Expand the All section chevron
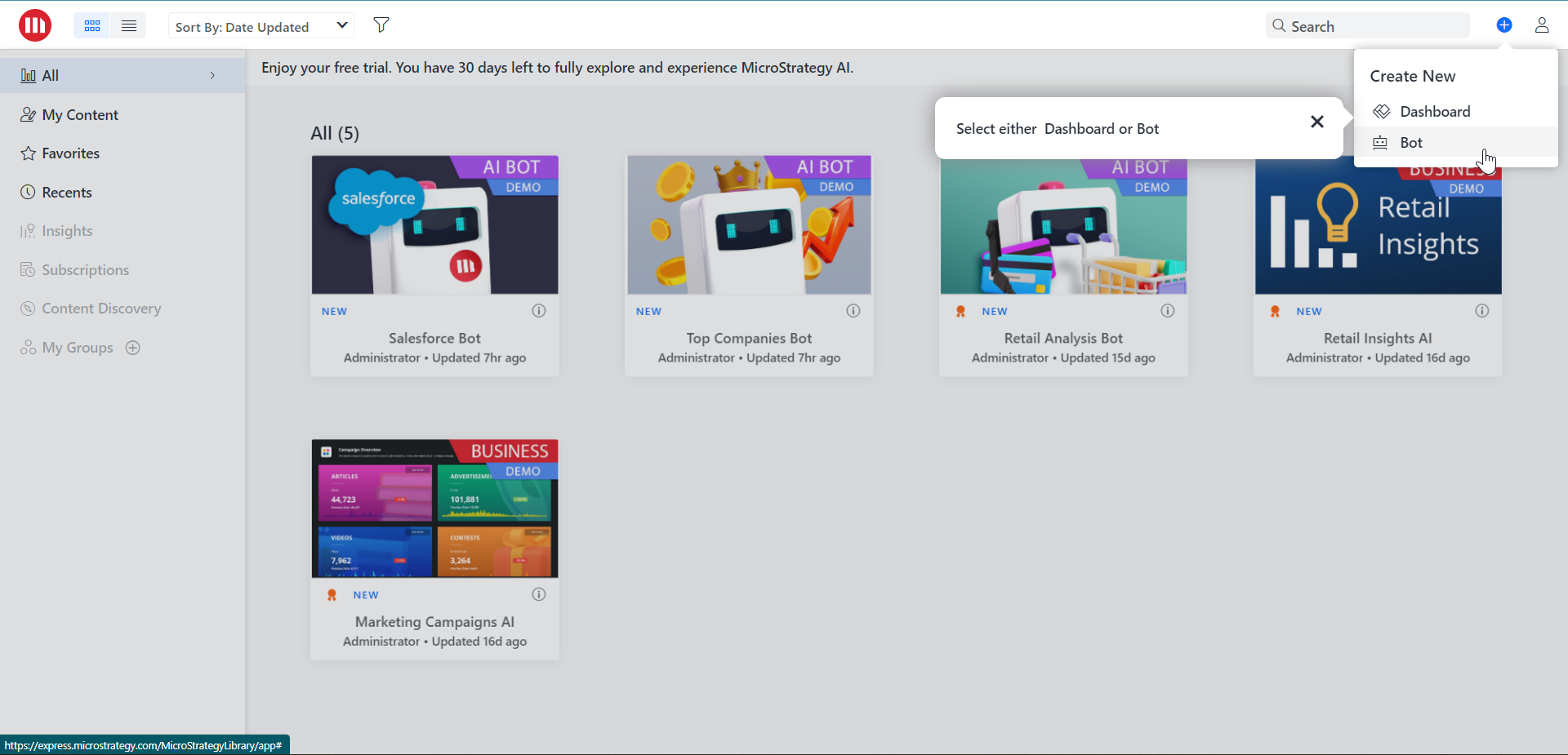Viewport: 1568px width, 755px height. tap(212, 76)
